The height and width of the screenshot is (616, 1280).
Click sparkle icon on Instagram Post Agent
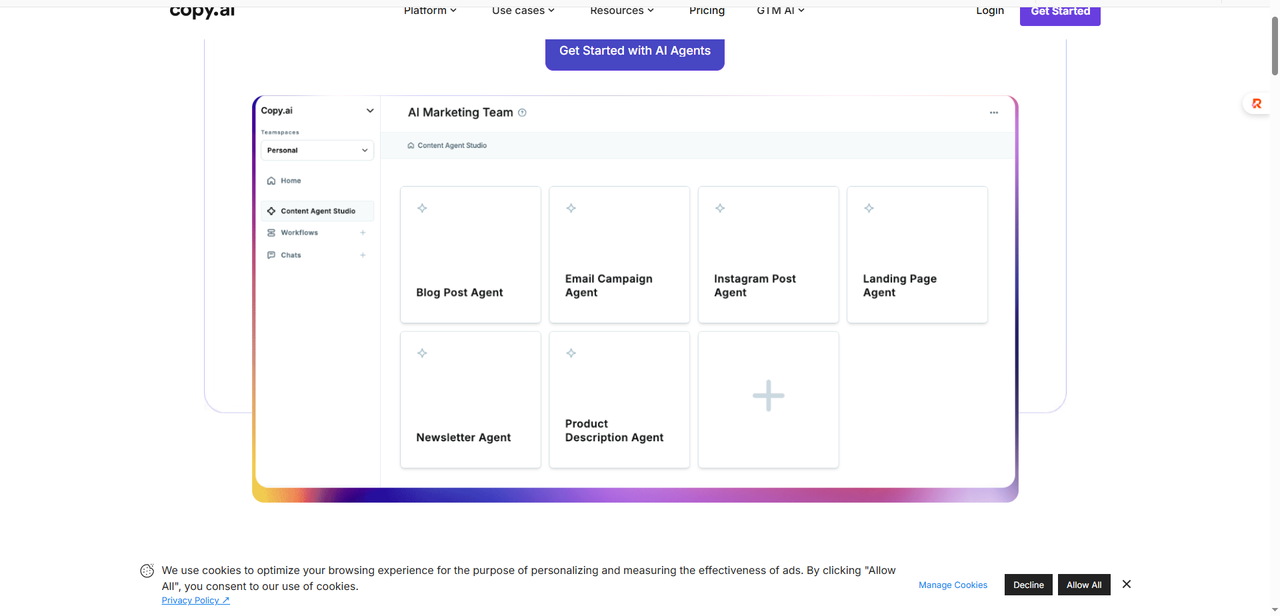(x=720, y=208)
